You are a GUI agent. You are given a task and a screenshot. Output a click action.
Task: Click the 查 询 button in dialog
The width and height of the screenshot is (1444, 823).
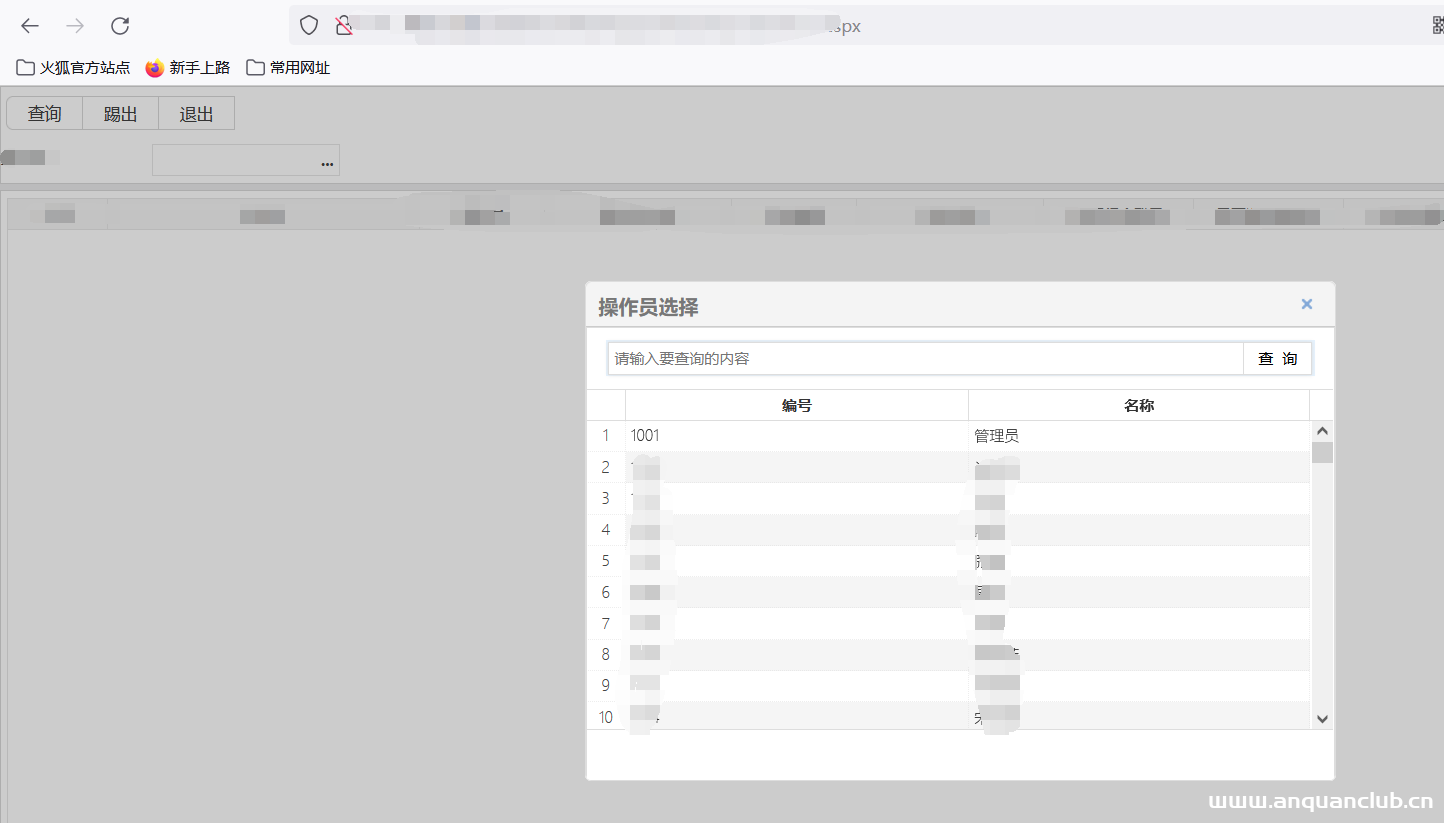coord(1277,359)
